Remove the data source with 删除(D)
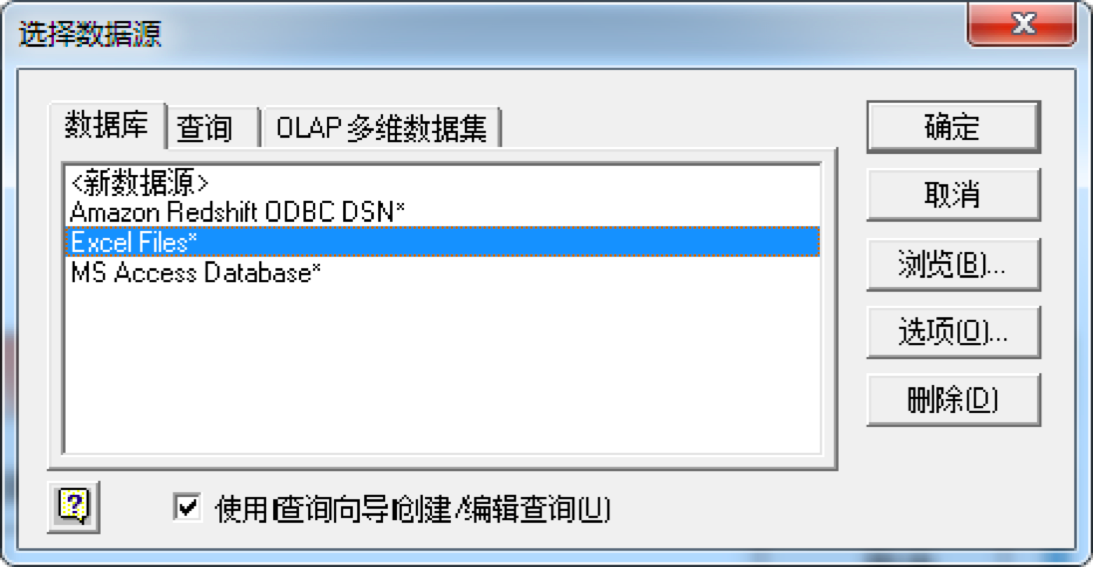This screenshot has height=567, width=1093. pyautogui.click(x=953, y=400)
